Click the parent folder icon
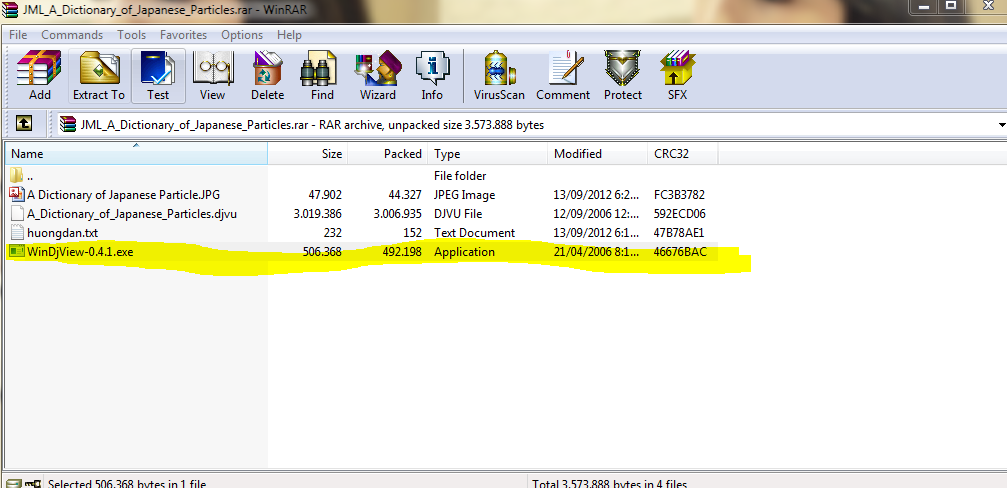 pos(17,175)
